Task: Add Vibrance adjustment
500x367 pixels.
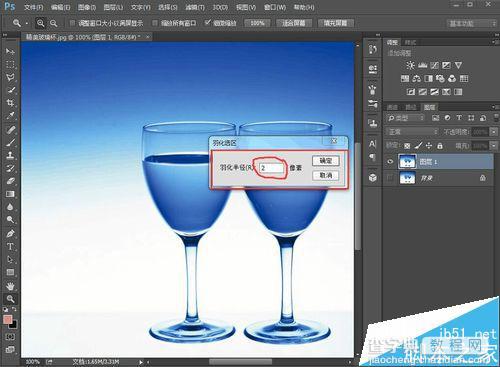Action: [x=458, y=65]
